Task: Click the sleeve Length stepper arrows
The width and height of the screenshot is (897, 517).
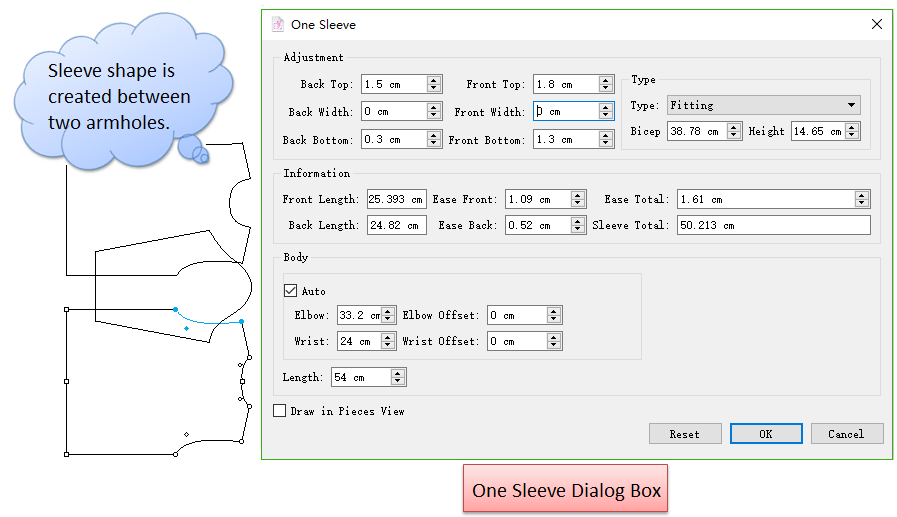Action: coord(398,377)
